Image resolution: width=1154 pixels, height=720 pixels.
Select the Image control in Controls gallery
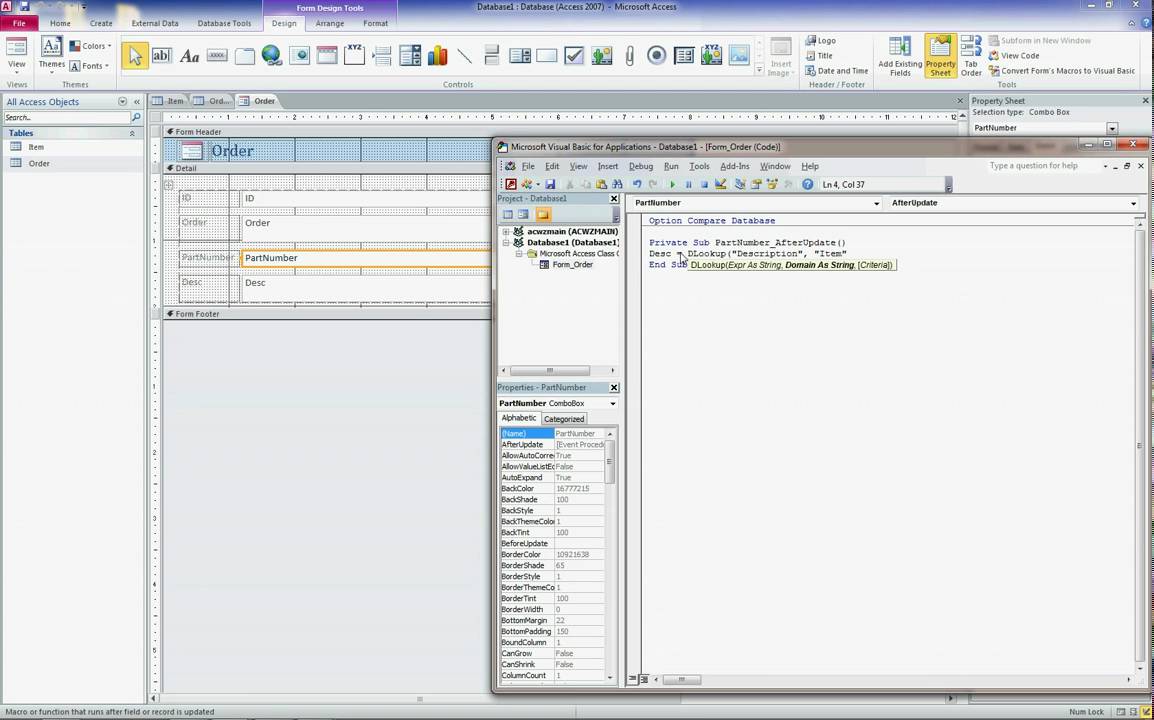pyautogui.click(x=739, y=55)
